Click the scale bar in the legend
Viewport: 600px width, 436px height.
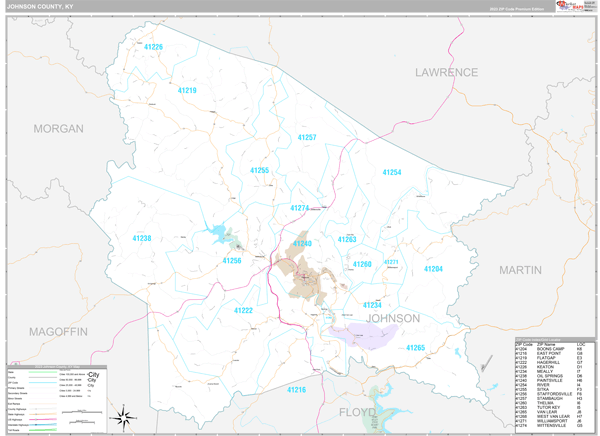82,413
